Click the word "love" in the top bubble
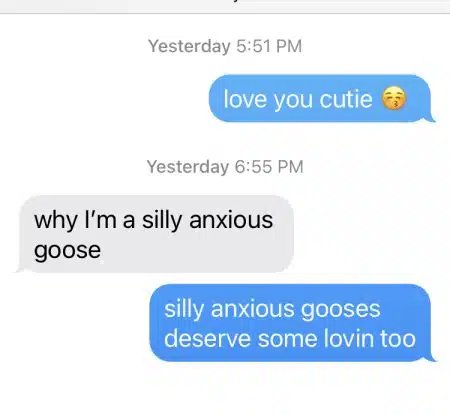450x414 pixels. tap(245, 99)
